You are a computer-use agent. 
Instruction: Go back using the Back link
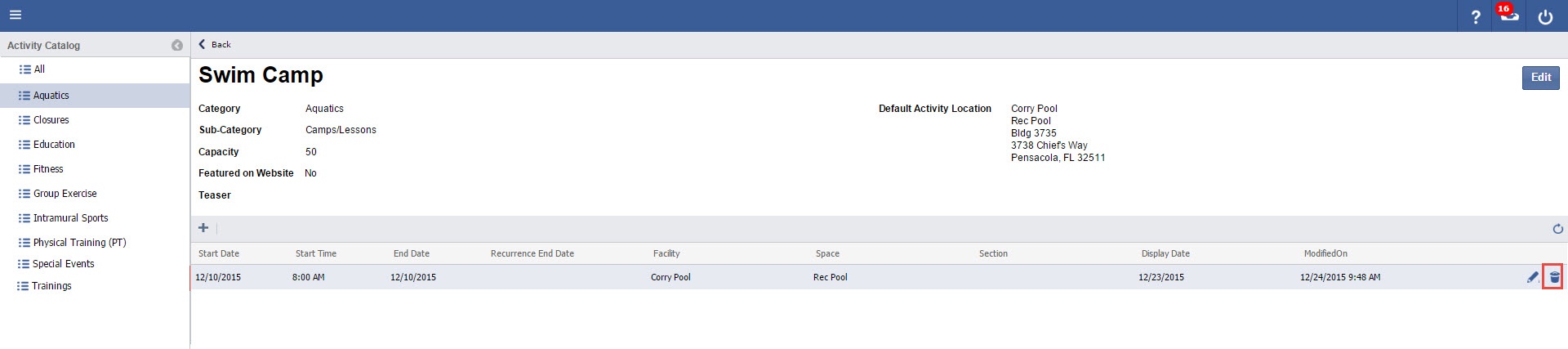[x=215, y=45]
